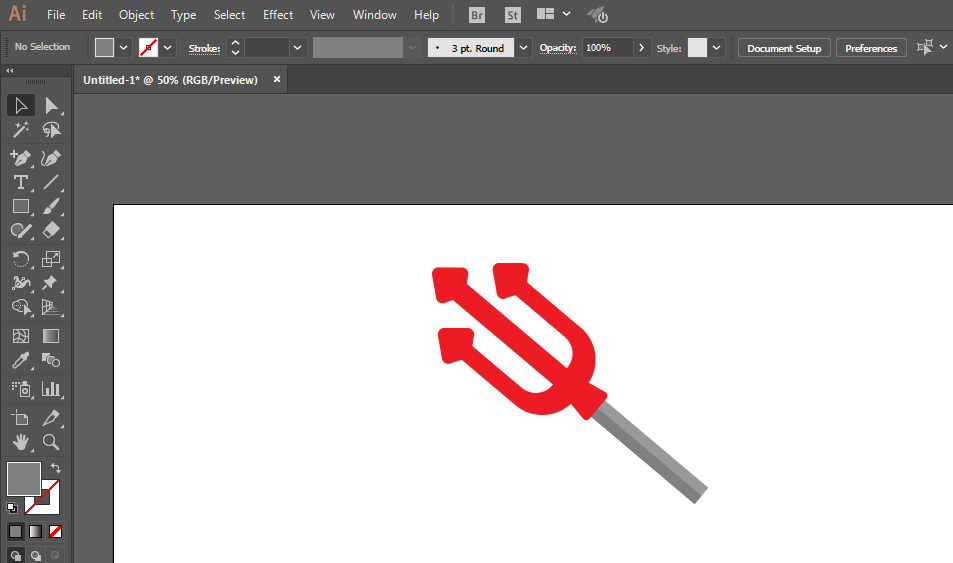
Task: Select the Lasso tool
Action: coord(51,130)
